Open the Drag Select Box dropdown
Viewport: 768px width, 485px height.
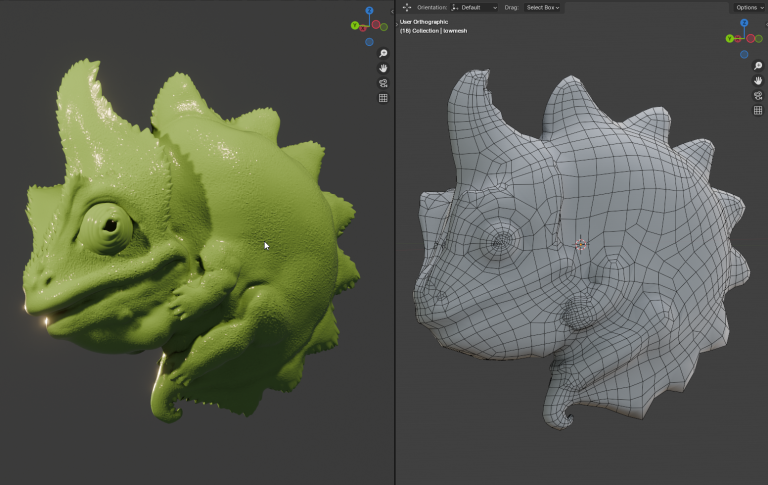pyautogui.click(x=543, y=7)
